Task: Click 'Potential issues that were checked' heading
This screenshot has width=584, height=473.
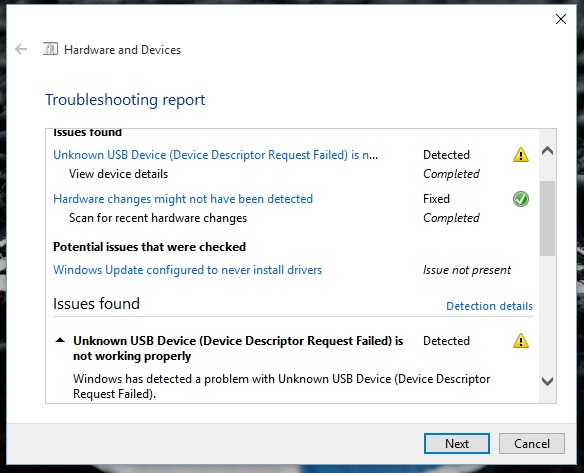Action: (149, 247)
